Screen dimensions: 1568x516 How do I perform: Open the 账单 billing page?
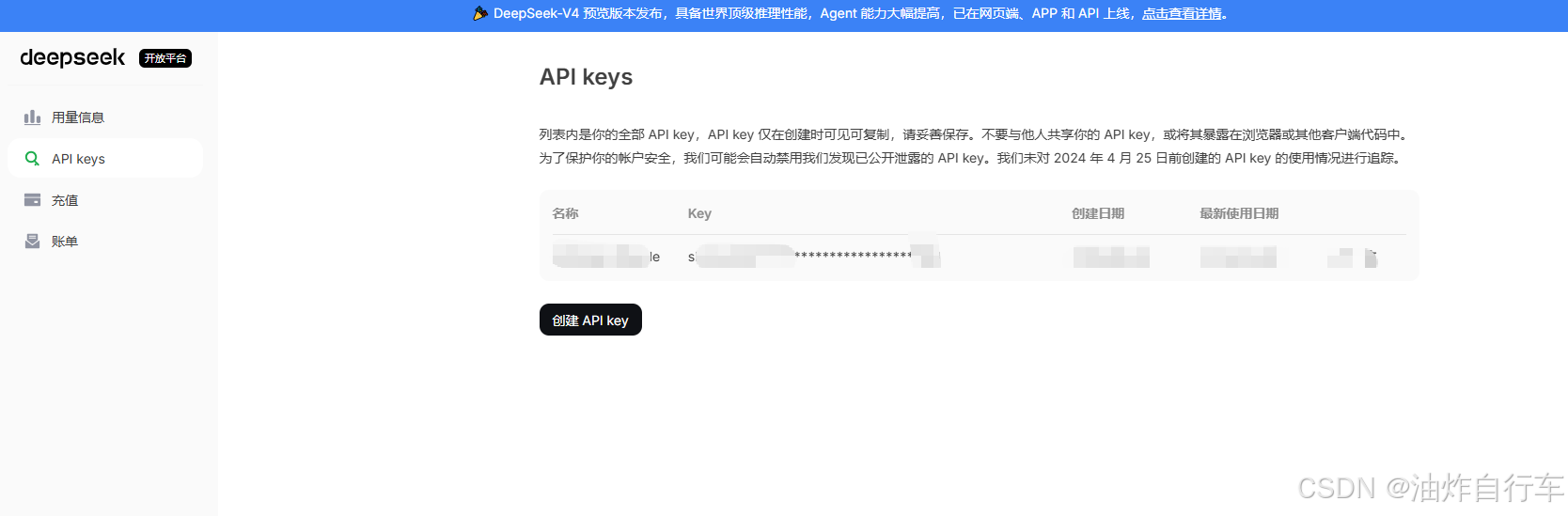pos(105,242)
